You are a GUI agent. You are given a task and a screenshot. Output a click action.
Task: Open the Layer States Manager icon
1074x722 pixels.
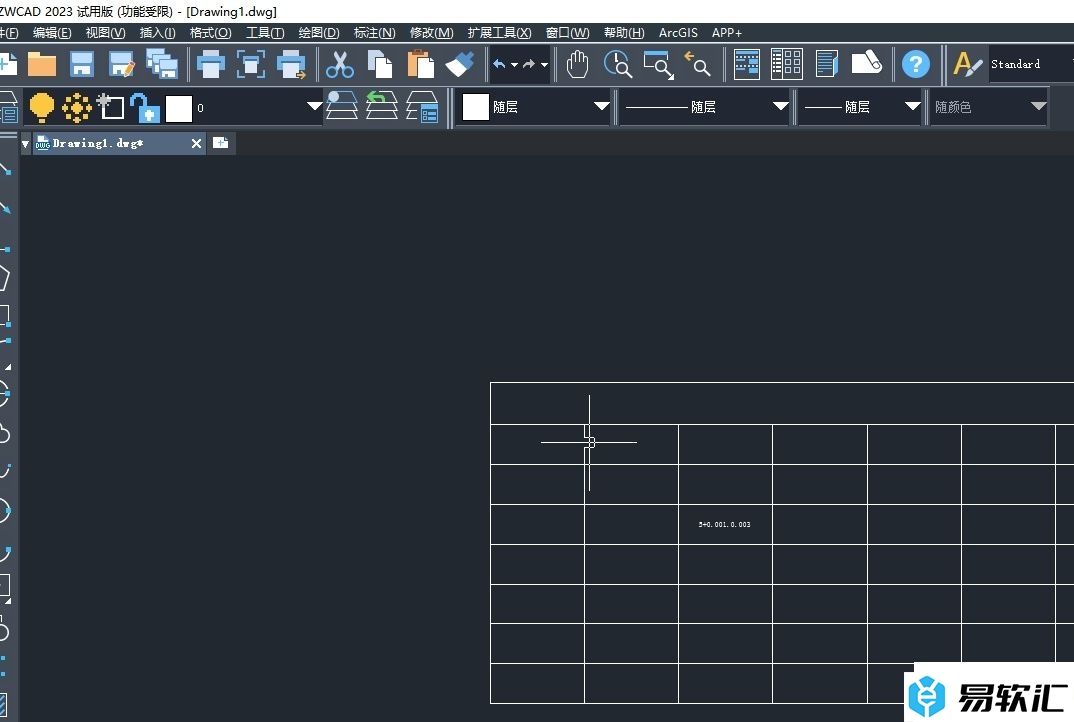(422, 106)
